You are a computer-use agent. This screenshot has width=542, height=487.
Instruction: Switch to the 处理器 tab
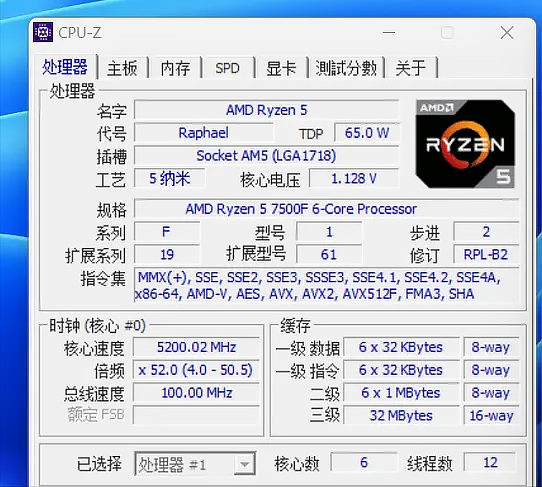[65, 67]
